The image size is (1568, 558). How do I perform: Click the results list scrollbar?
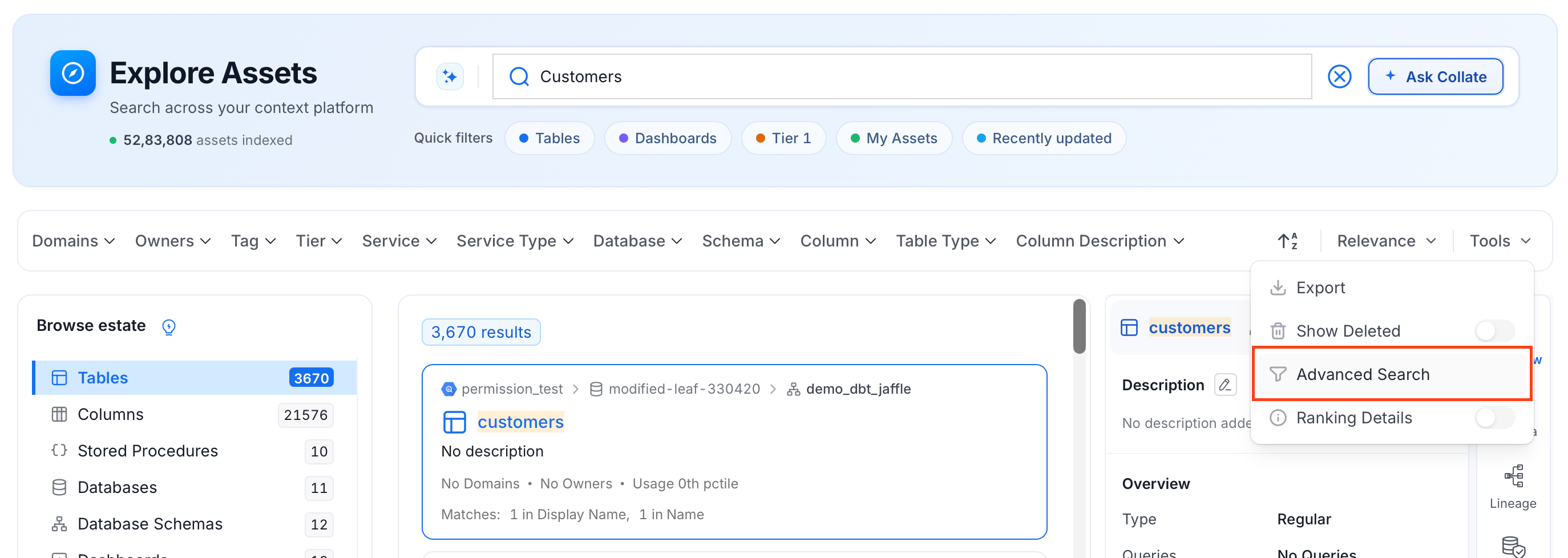coord(1079,326)
